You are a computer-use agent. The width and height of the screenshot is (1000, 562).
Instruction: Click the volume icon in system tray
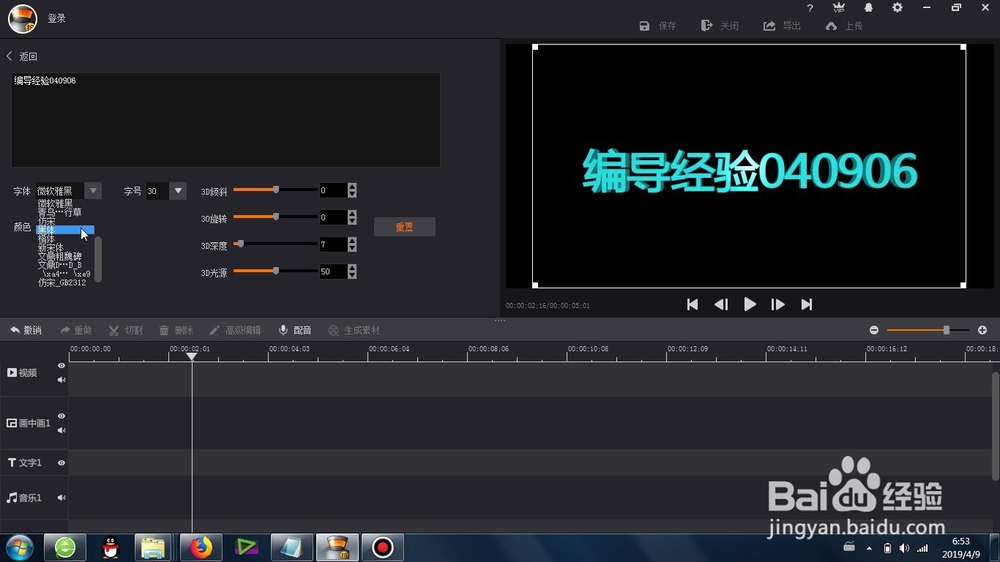pos(904,548)
